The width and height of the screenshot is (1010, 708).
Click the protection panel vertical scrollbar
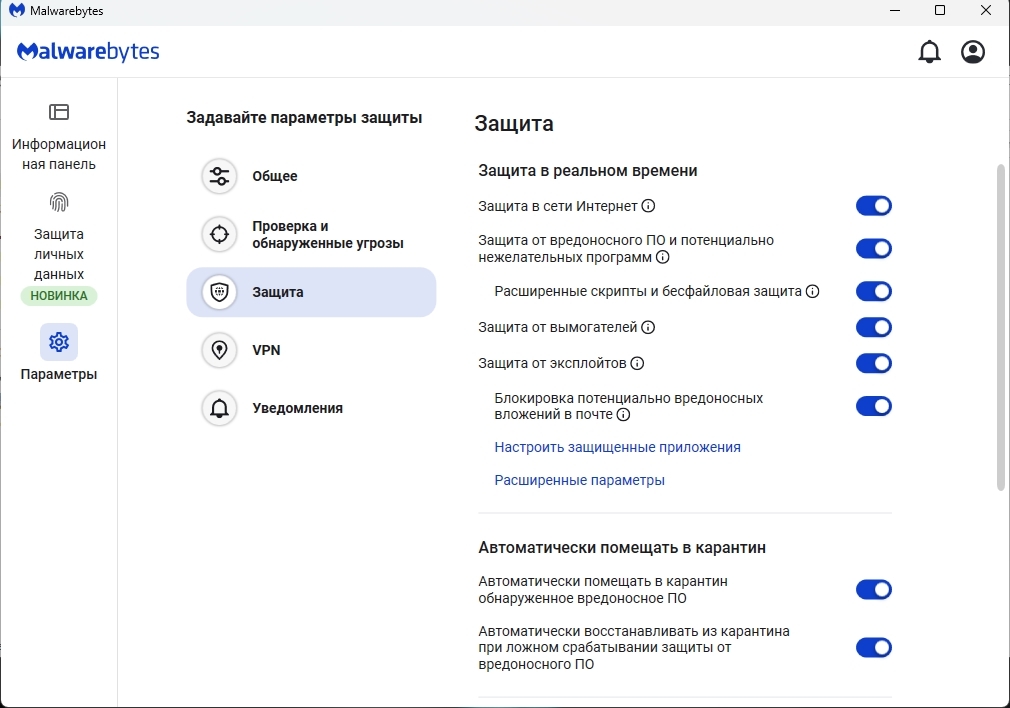[1000, 327]
